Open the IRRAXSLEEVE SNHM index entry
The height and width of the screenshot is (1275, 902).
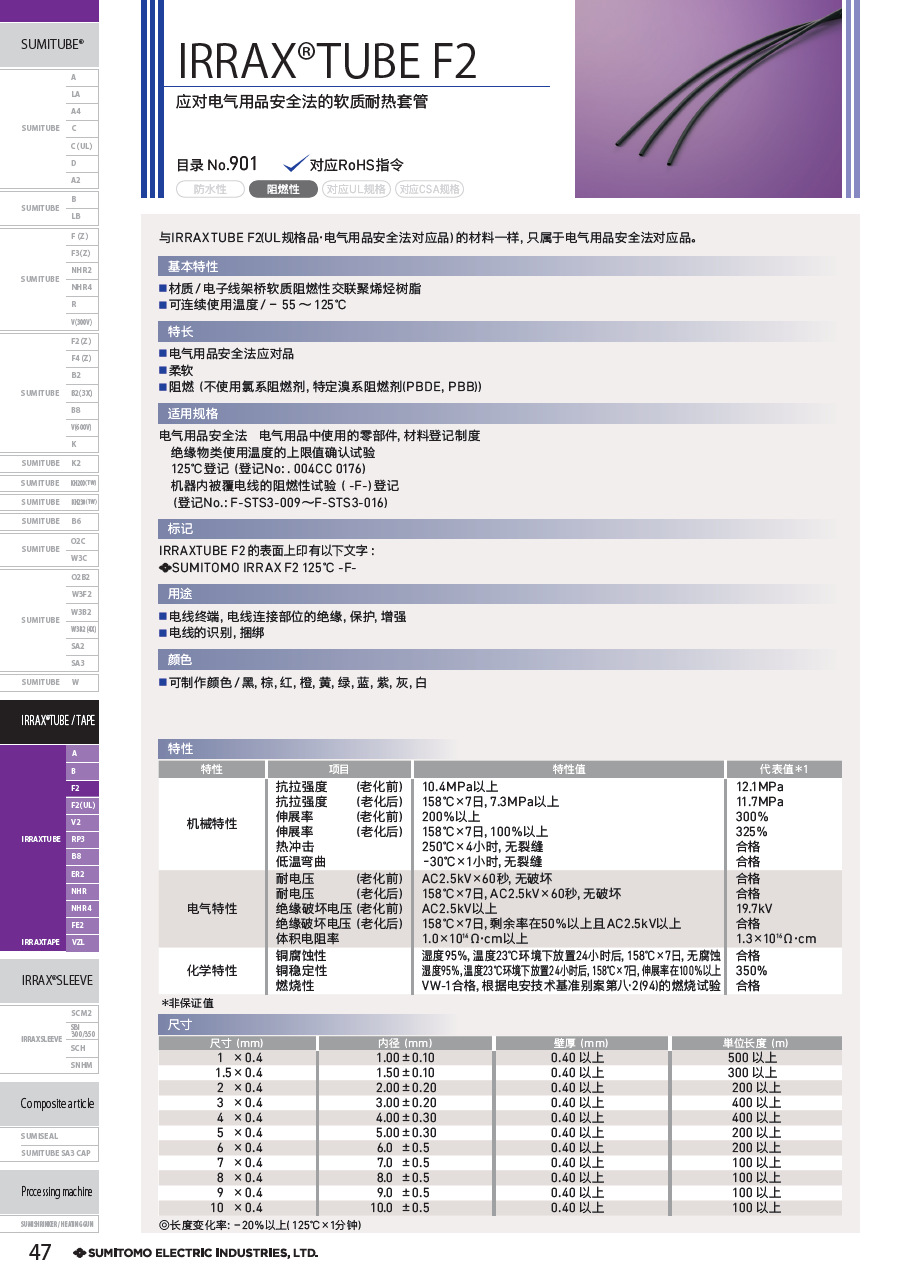tap(83, 1065)
